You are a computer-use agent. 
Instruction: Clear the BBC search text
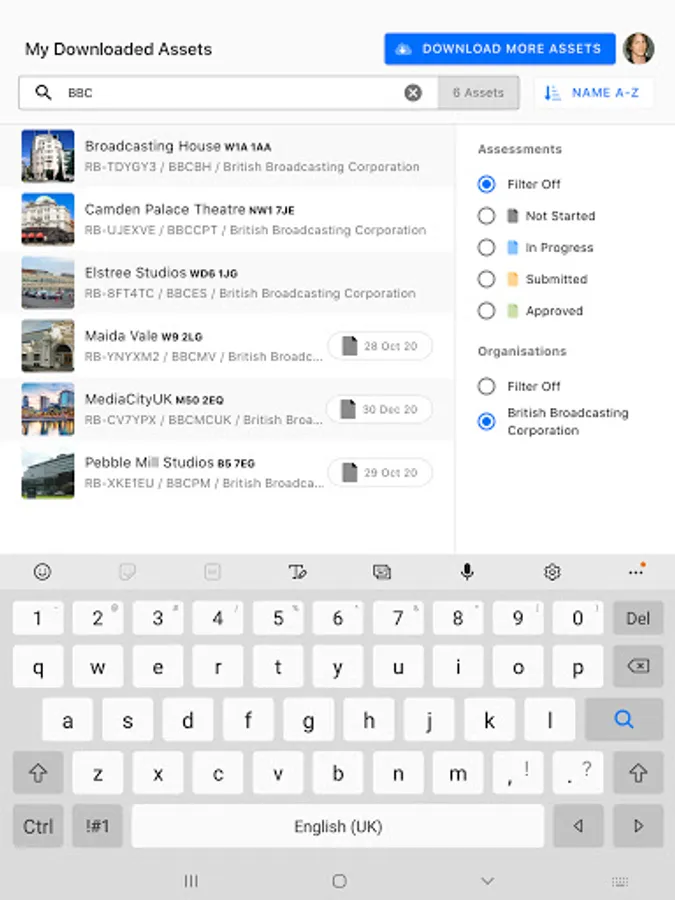413,92
